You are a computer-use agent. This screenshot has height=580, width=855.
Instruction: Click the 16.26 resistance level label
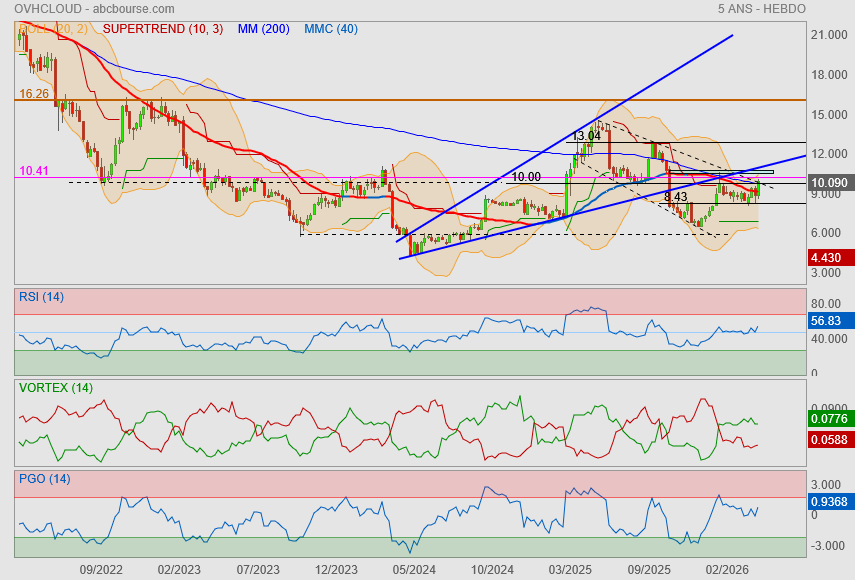34,94
